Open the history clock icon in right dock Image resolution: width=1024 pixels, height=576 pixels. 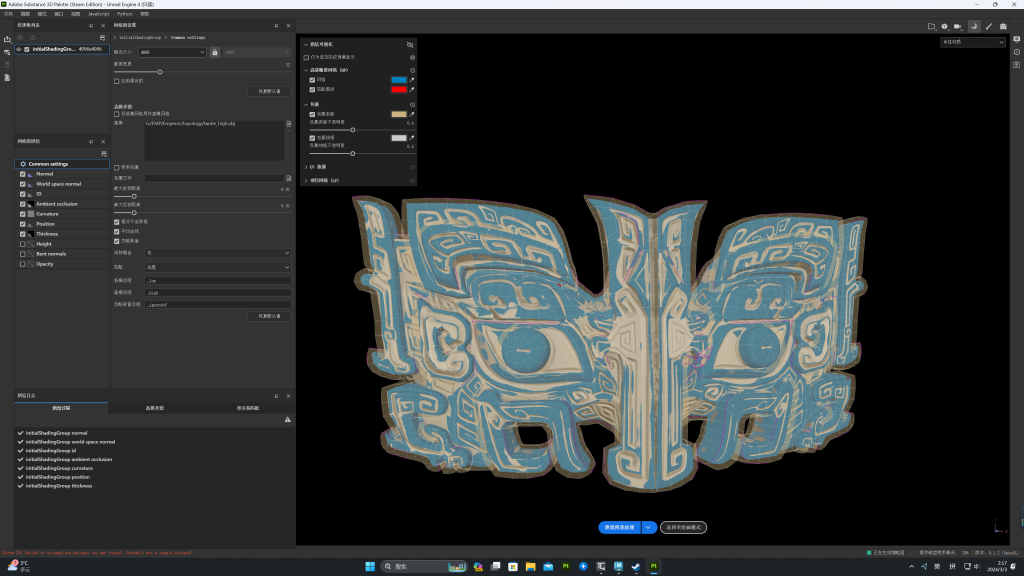[1017, 52]
